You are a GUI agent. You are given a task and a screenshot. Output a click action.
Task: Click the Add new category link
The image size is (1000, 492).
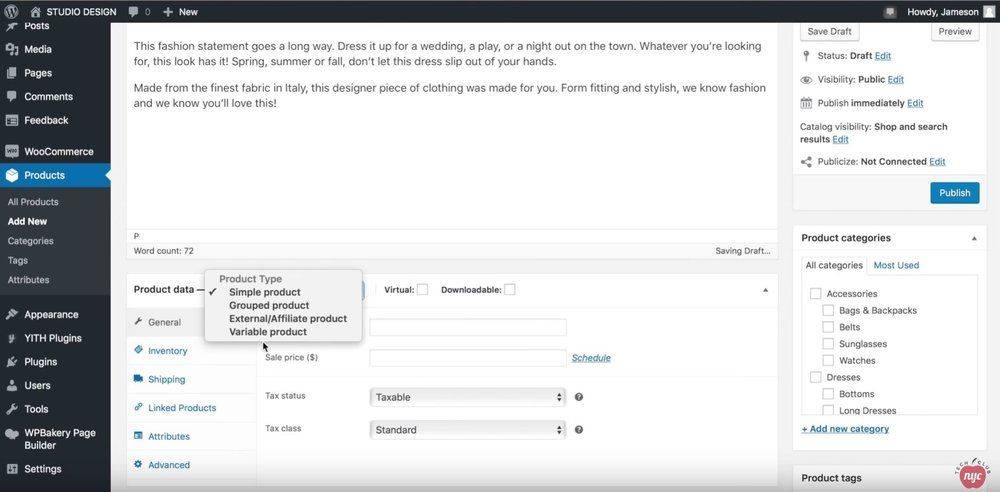[x=845, y=429]
